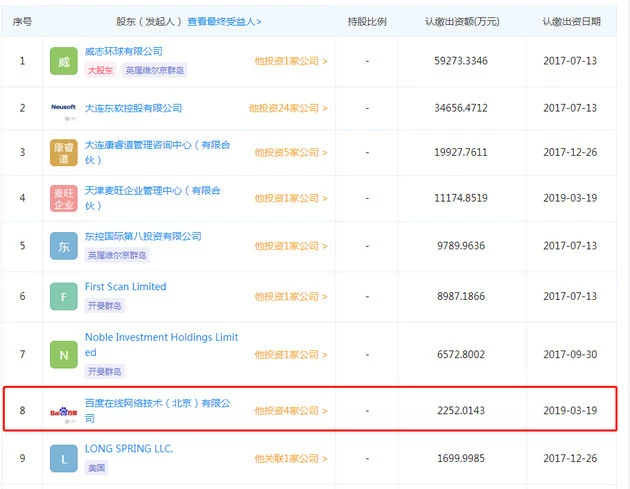Expand 他投资24家公司 for 大连东软控股
The width and height of the screenshot is (630, 489).
point(288,108)
